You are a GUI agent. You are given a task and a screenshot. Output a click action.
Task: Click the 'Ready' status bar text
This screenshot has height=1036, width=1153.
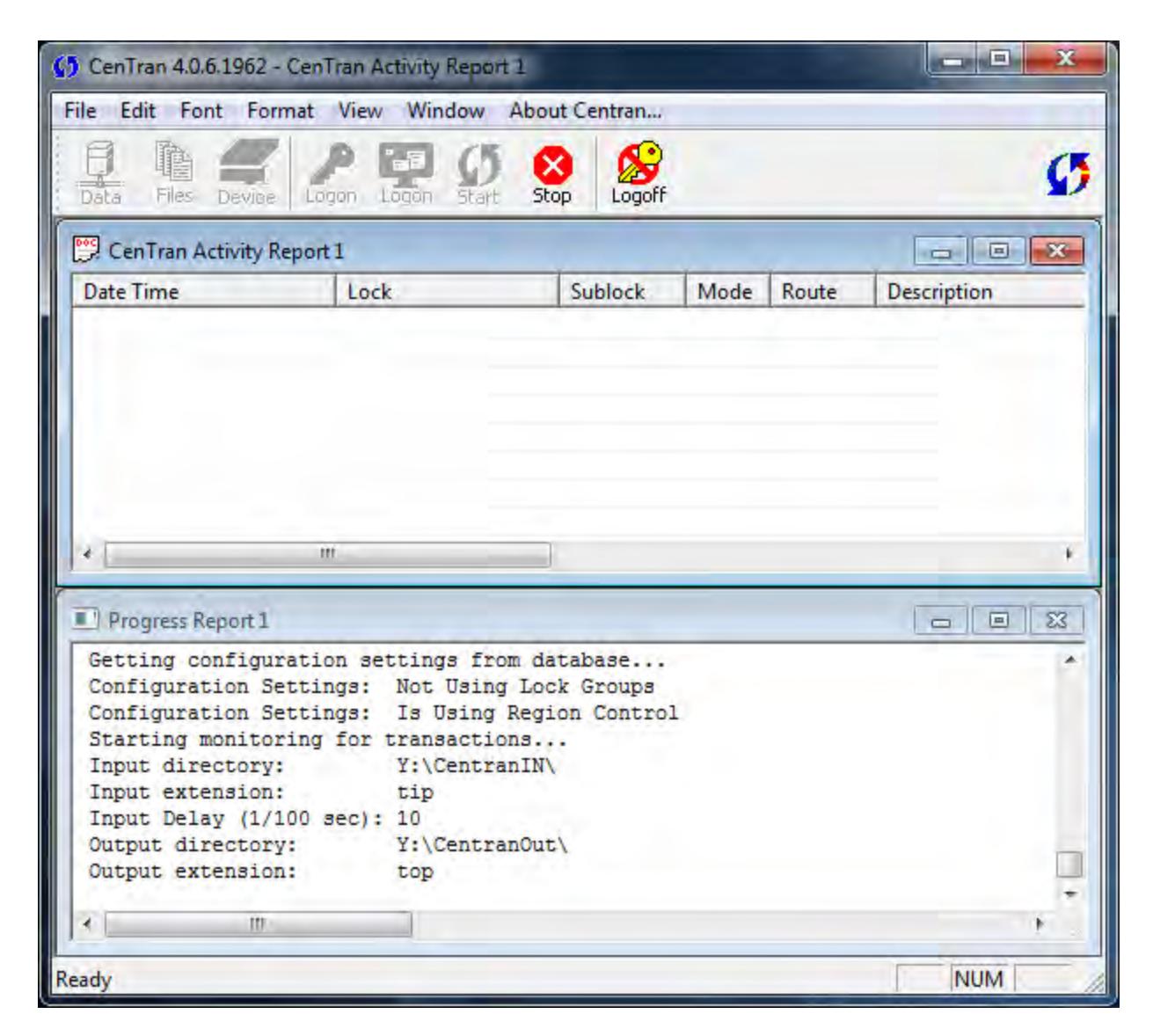coord(84,979)
